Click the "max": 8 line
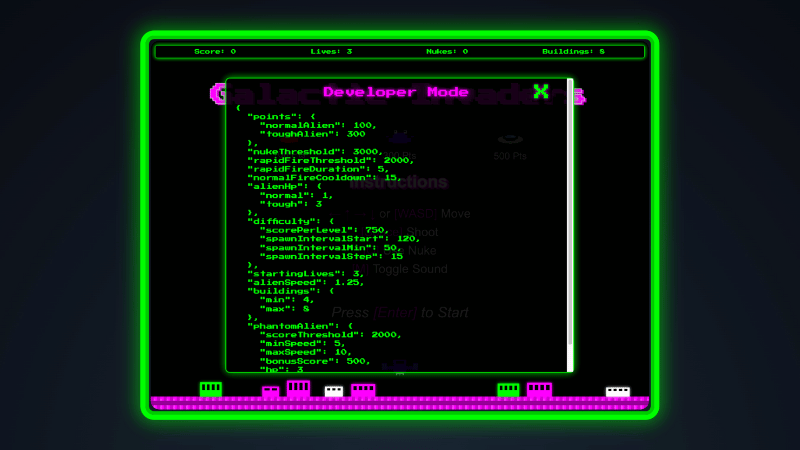The width and height of the screenshot is (800, 450). pyautogui.click(x=285, y=309)
